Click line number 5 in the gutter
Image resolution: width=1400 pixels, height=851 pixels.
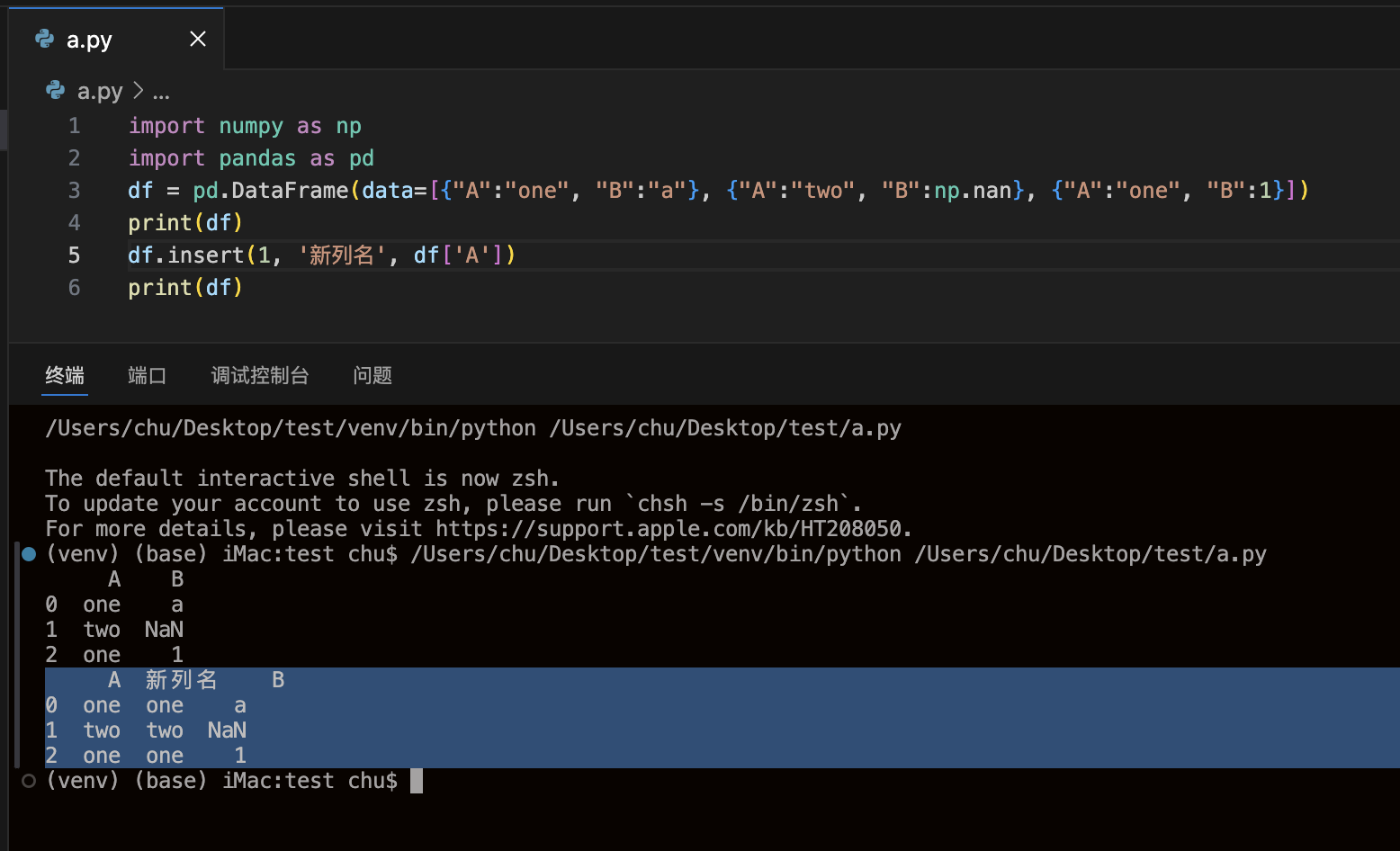pos(74,255)
